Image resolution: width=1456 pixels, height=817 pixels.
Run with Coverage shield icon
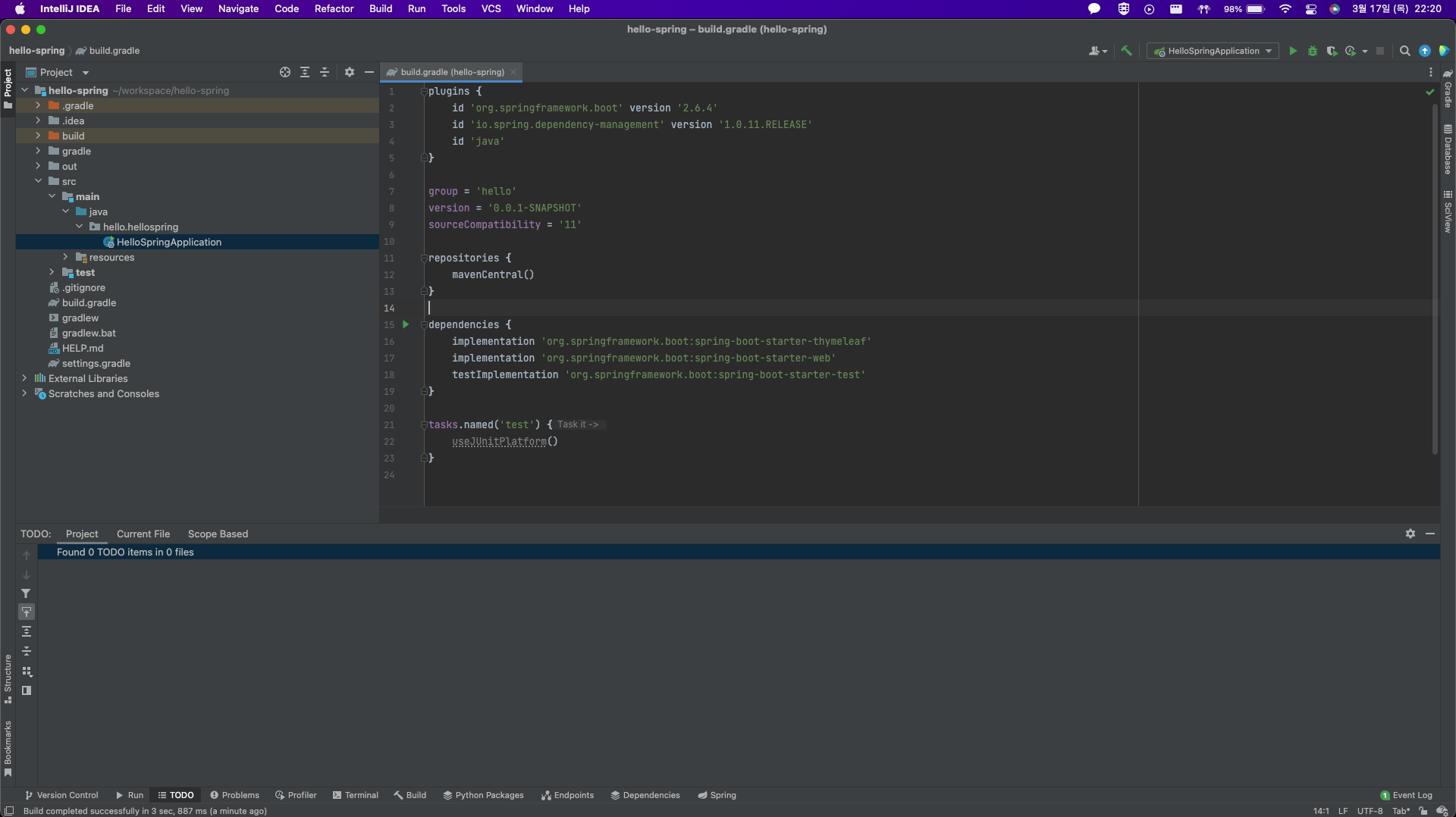pos(1332,51)
